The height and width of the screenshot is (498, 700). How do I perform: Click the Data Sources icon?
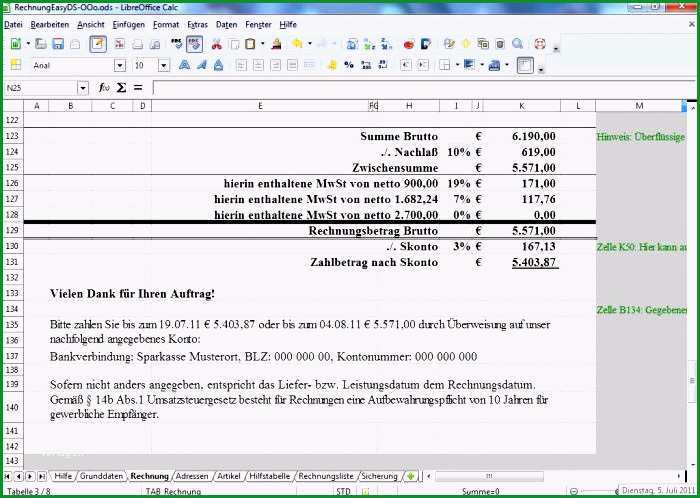click(x=500, y=44)
